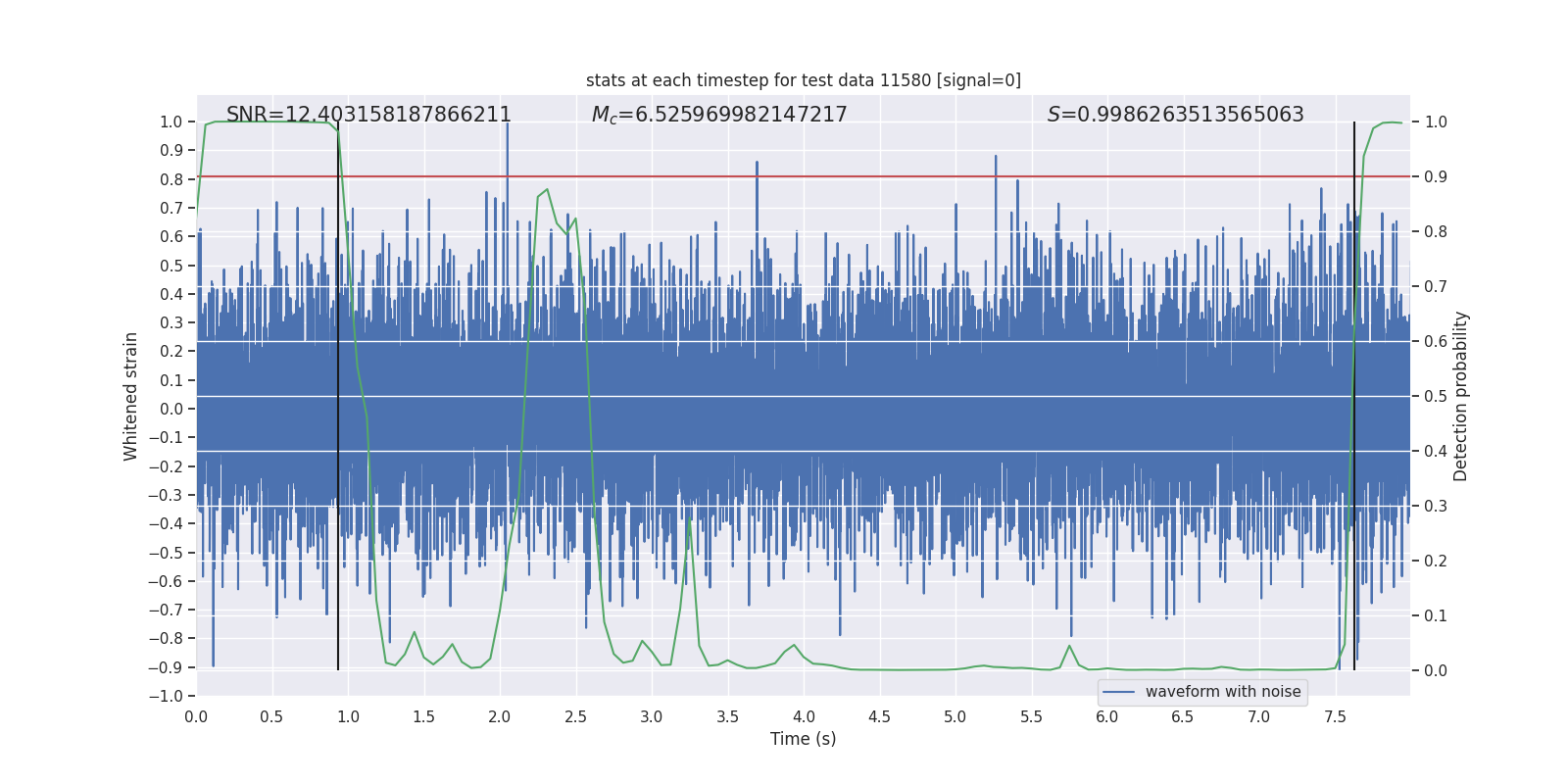
Task: Click the plot title about test data 11580
Action: 803,80
